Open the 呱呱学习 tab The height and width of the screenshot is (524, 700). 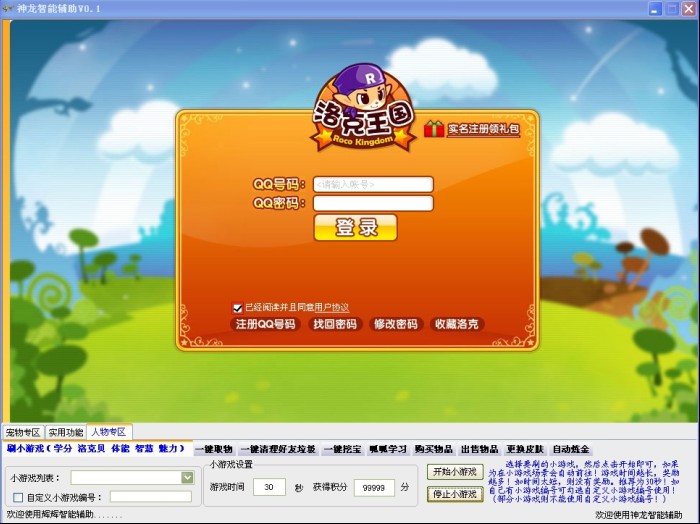pos(388,449)
